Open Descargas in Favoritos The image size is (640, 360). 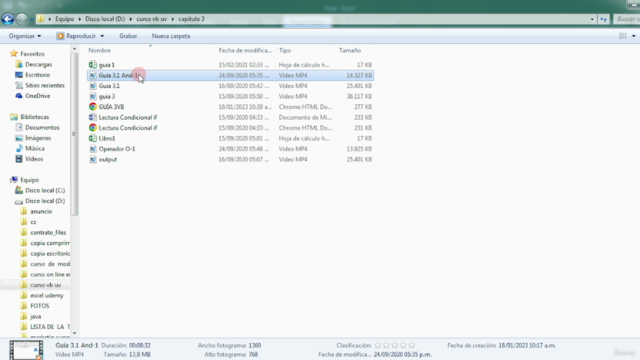click(x=38, y=64)
